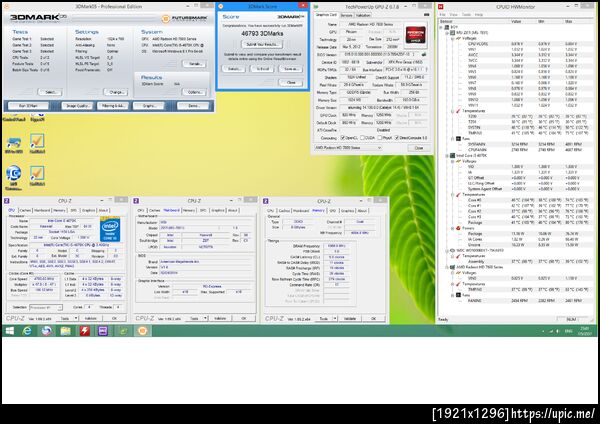Click the purple CPU-Z taskbar icon
The width and height of the screenshot is (600, 424).
tap(103, 331)
